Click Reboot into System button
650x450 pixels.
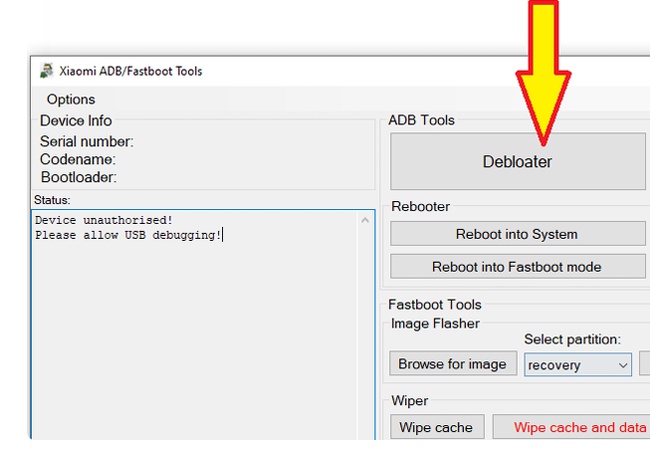click(x=517, y=234)
